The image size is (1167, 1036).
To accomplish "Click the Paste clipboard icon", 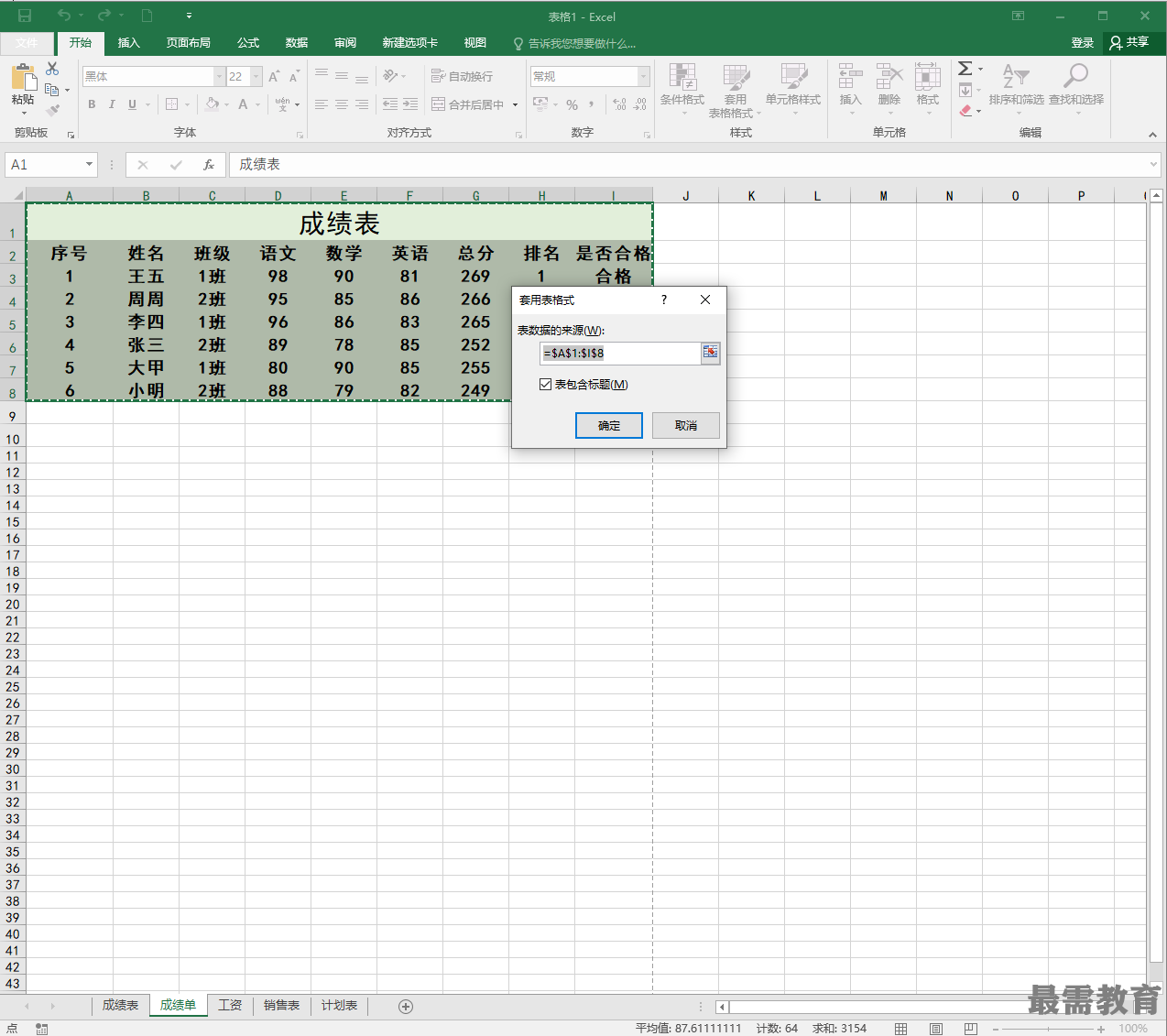I will [23, 79].
